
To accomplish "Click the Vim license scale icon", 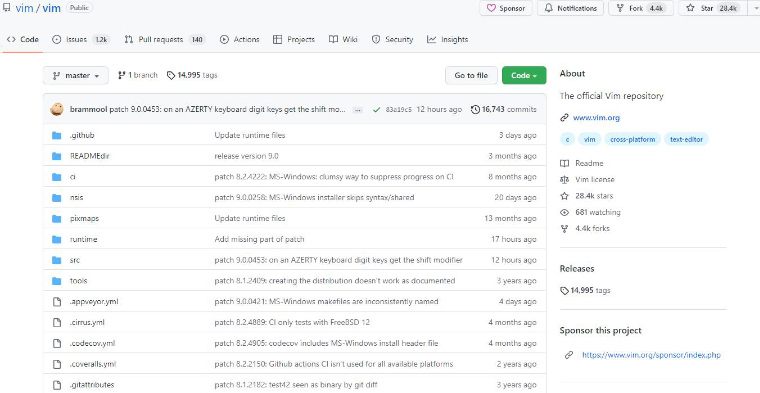I will pyautogui.click(x=564, y=180).
